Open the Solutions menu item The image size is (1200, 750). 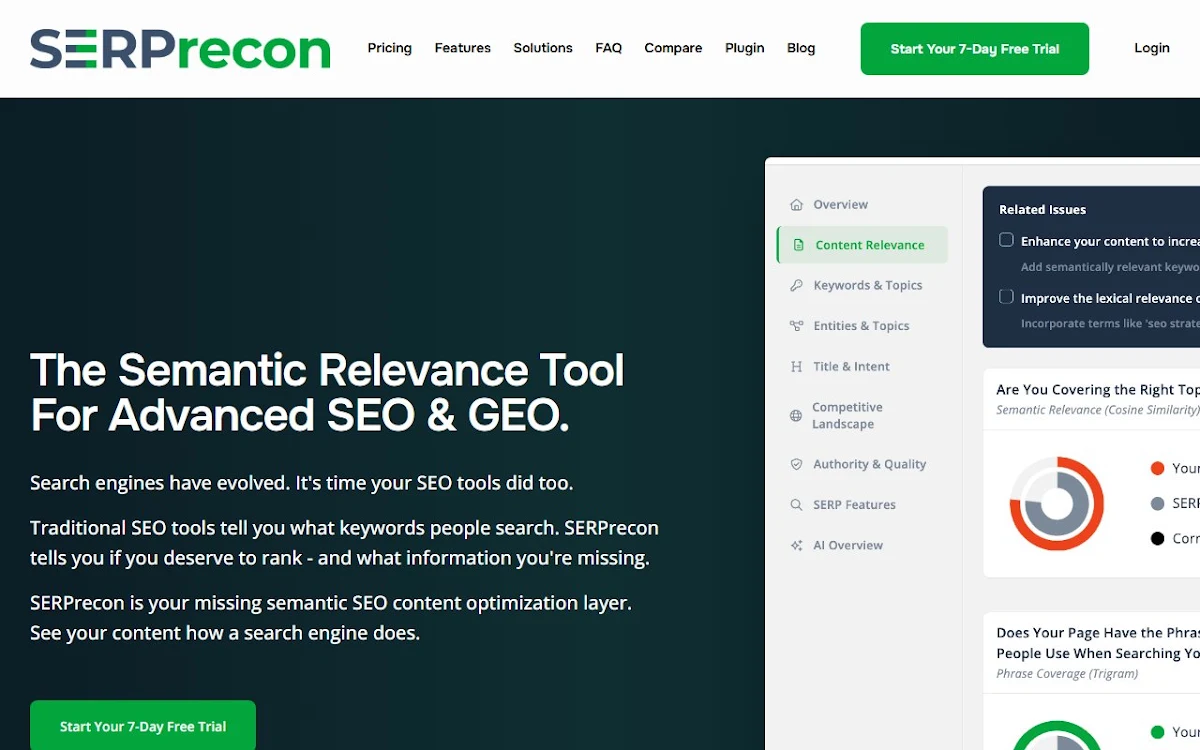click(543, 48)
